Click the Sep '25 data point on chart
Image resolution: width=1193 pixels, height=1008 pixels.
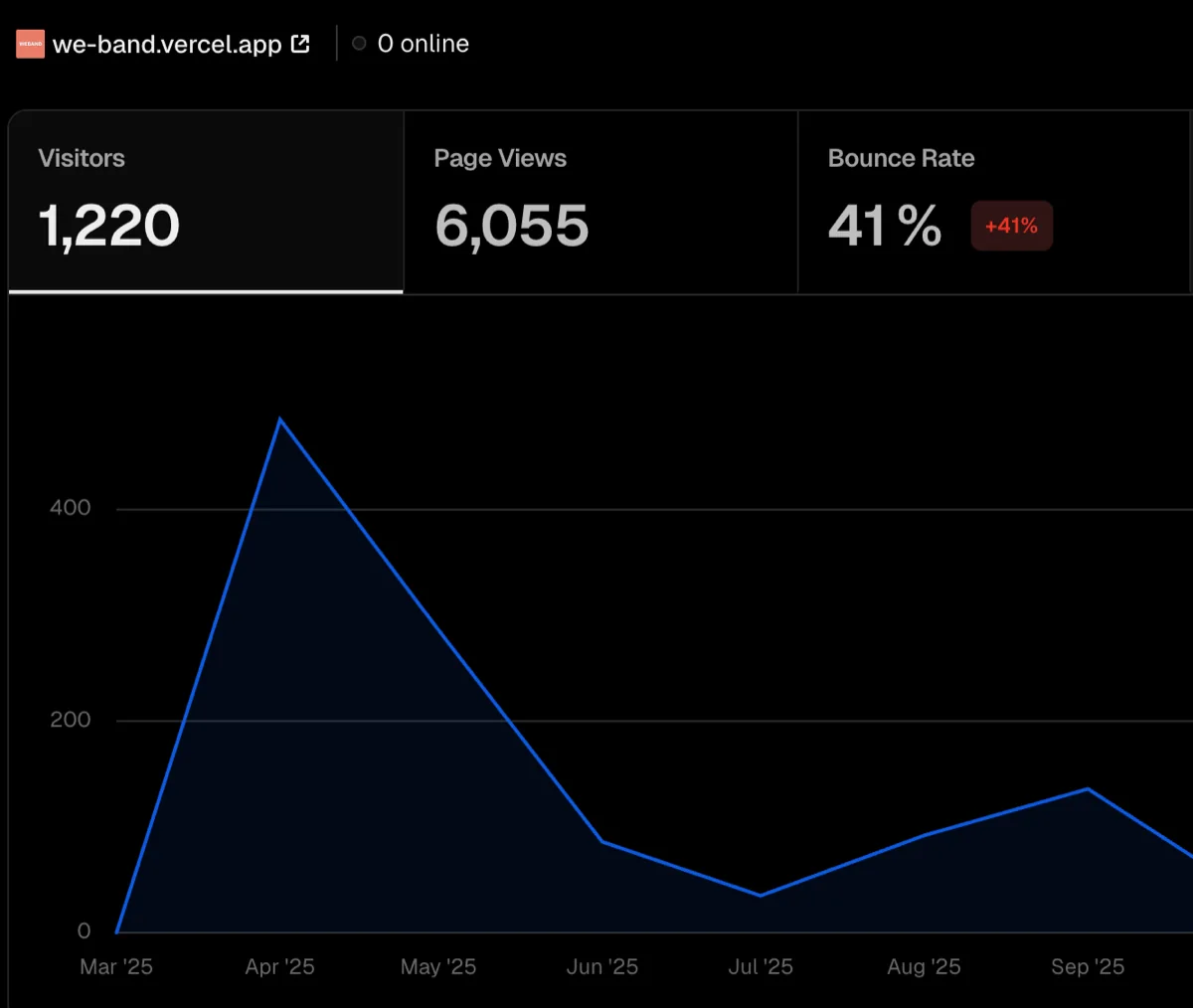tap(1088, 789)
